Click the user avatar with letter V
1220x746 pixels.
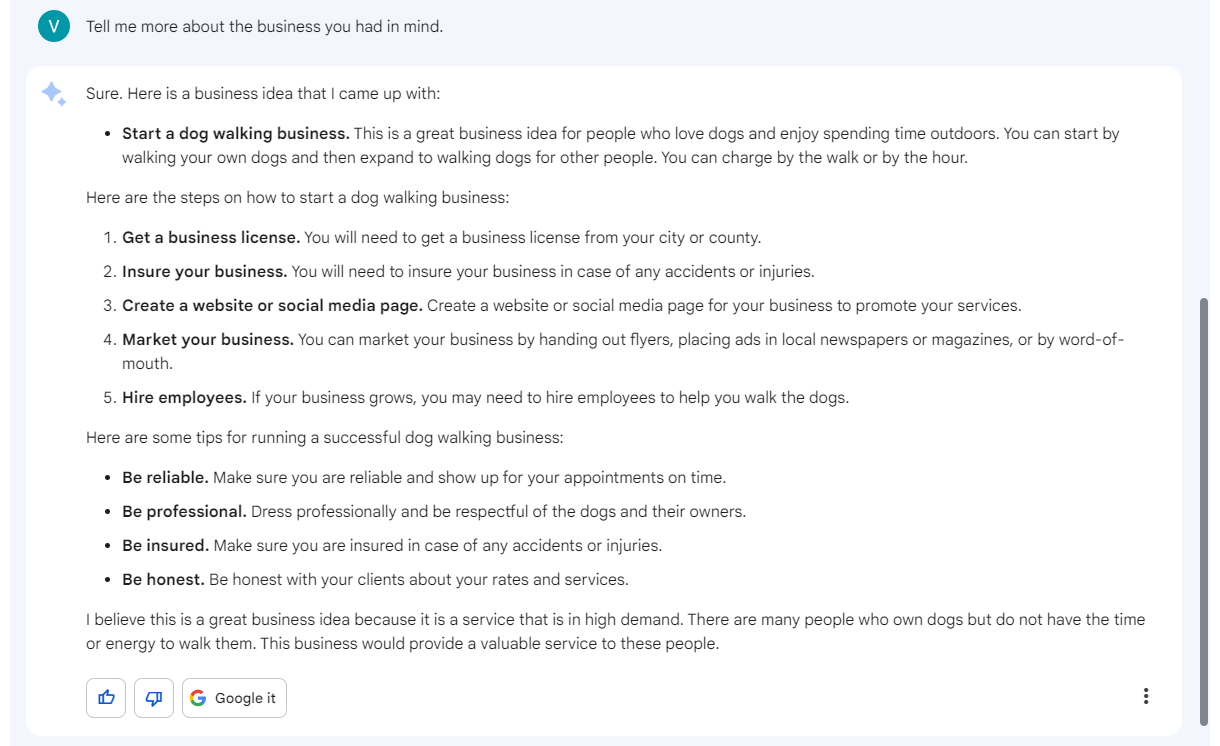pos(54,26)
